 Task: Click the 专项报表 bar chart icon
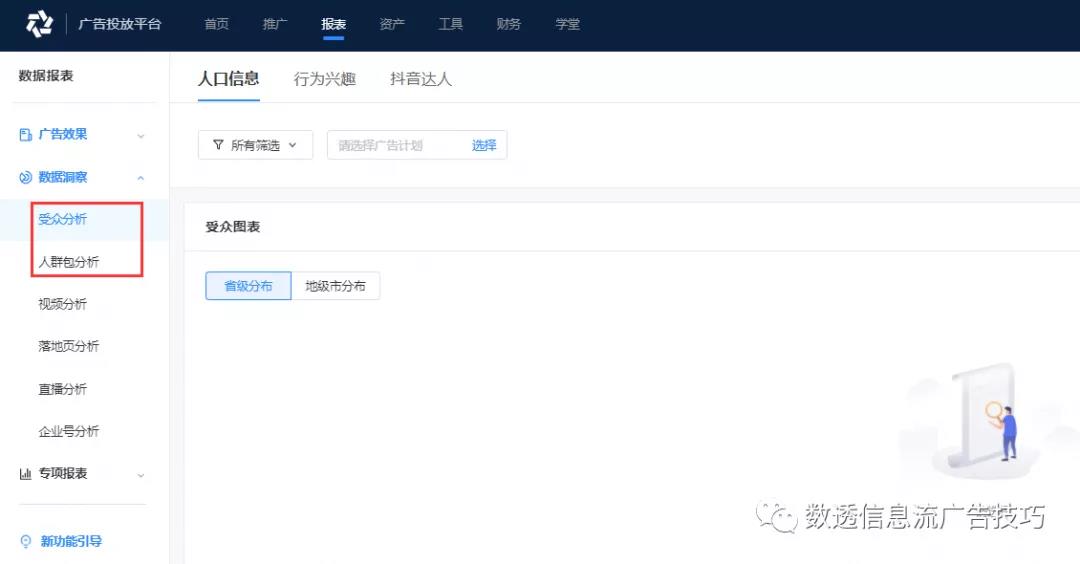click(25, 474)
